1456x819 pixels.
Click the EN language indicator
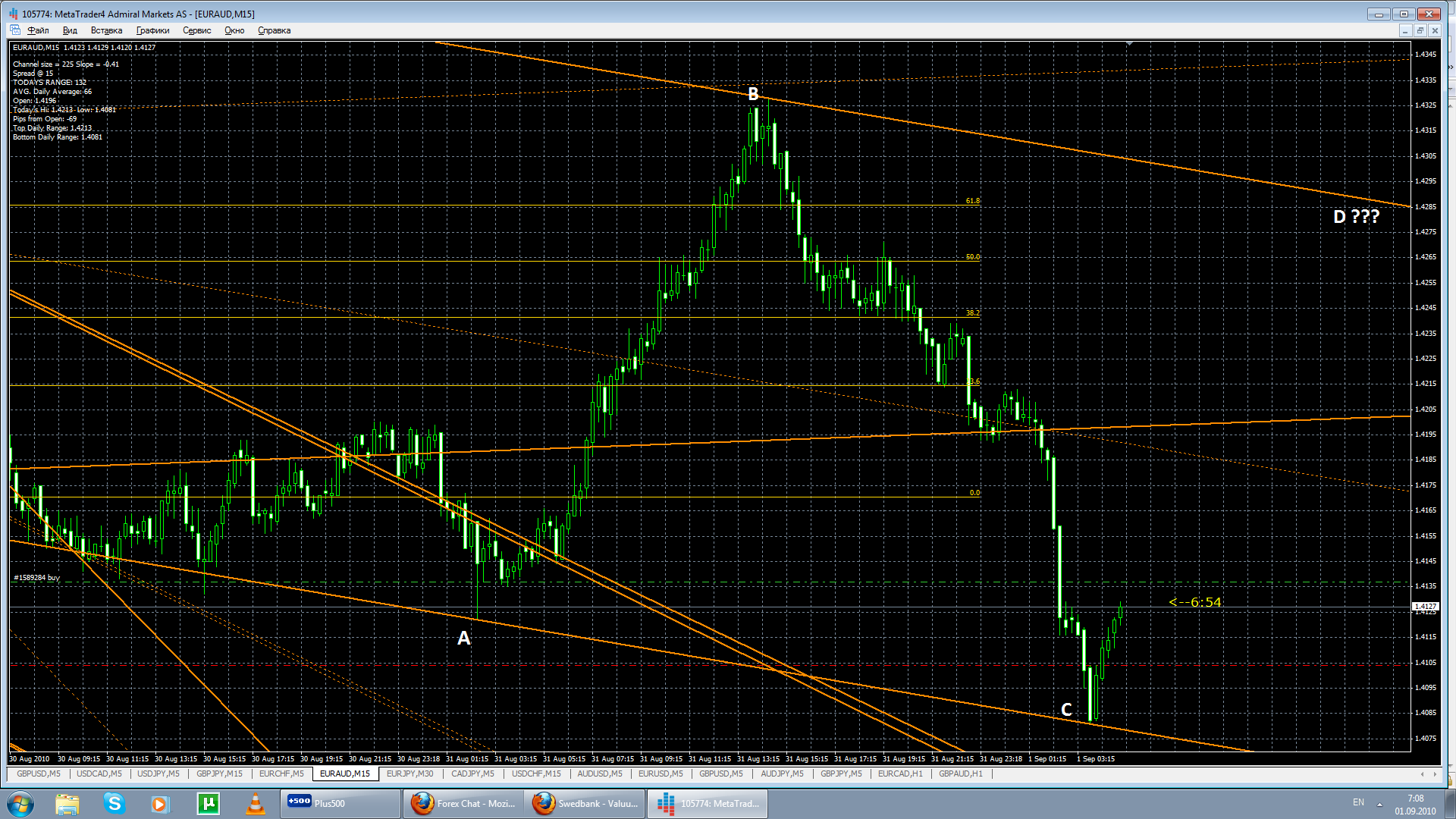click(1358, 802)
